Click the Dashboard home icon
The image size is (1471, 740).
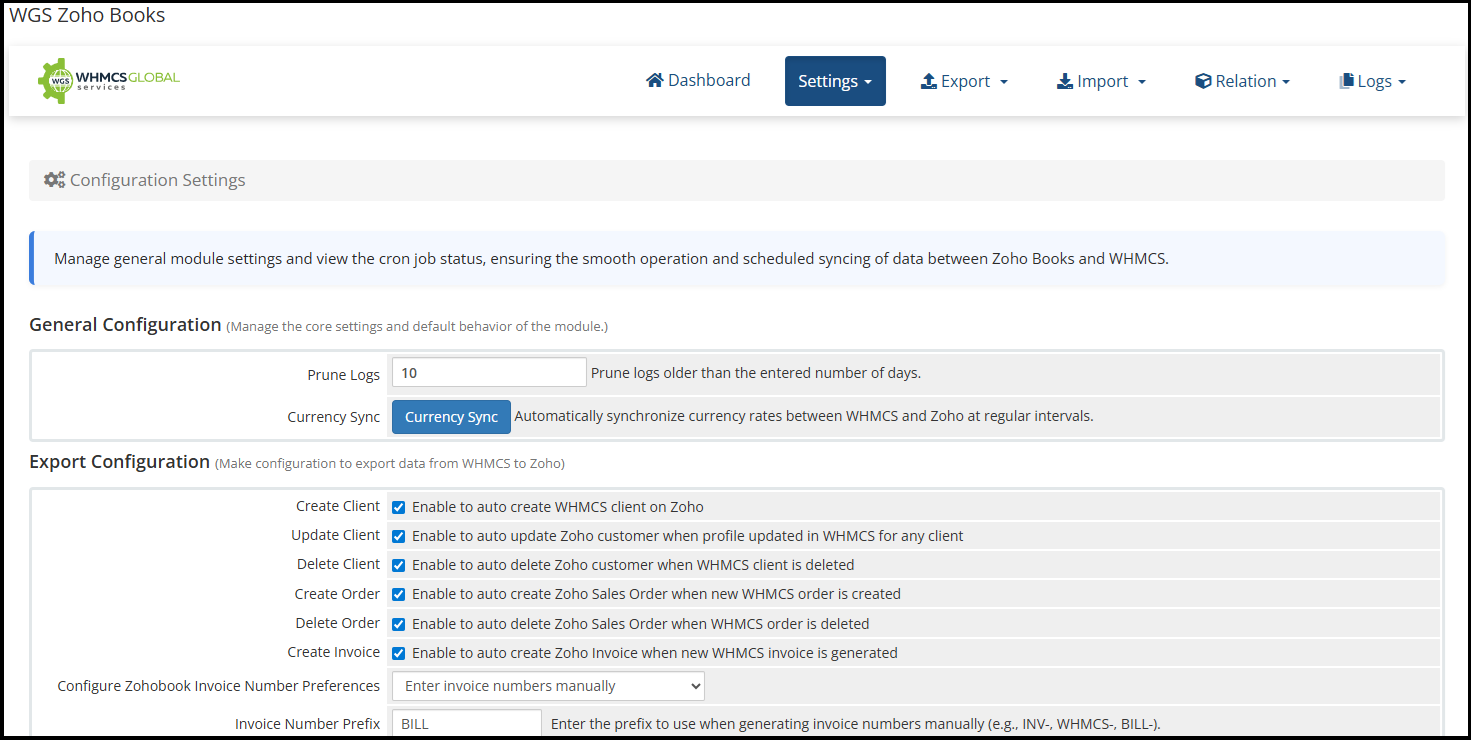click(655, 81)
